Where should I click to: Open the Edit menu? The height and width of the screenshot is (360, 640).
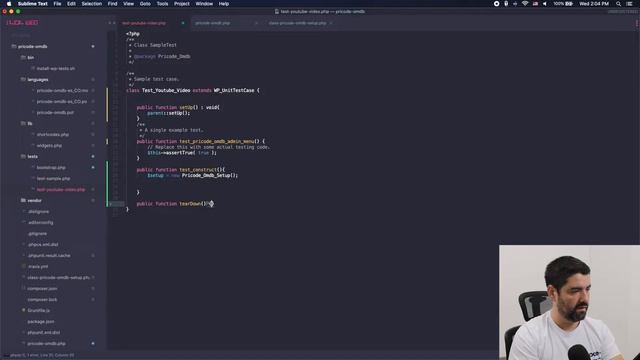tap(71, 4)
